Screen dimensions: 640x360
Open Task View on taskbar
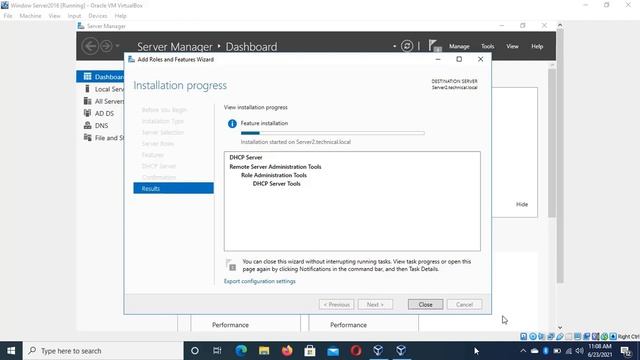[x=217, y=351]
